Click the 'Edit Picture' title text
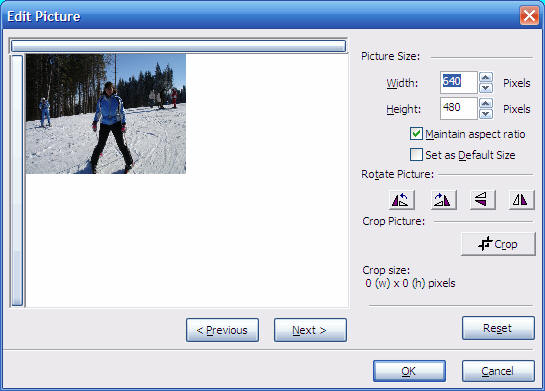 point(44,16)
